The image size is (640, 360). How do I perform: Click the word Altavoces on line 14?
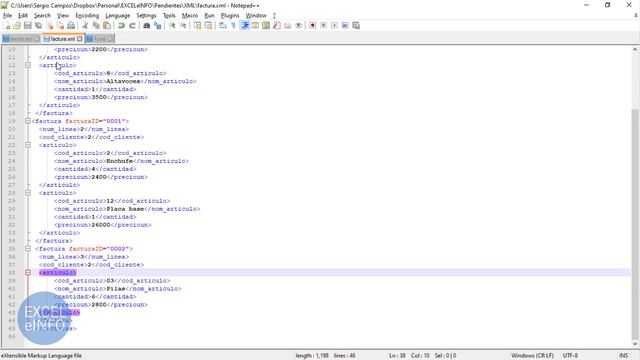(123, 81)
